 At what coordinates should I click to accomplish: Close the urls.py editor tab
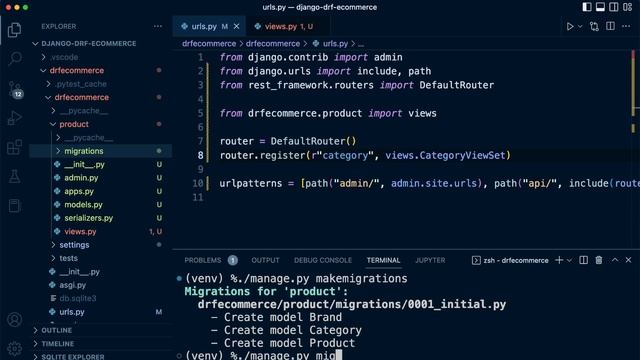[x=236, y=27]
